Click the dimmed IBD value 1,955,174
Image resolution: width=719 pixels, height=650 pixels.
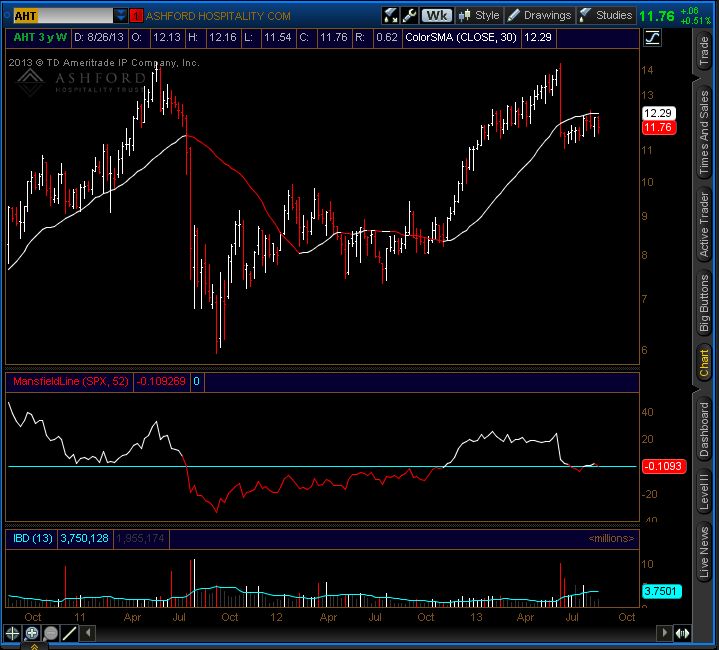point(140,538)
